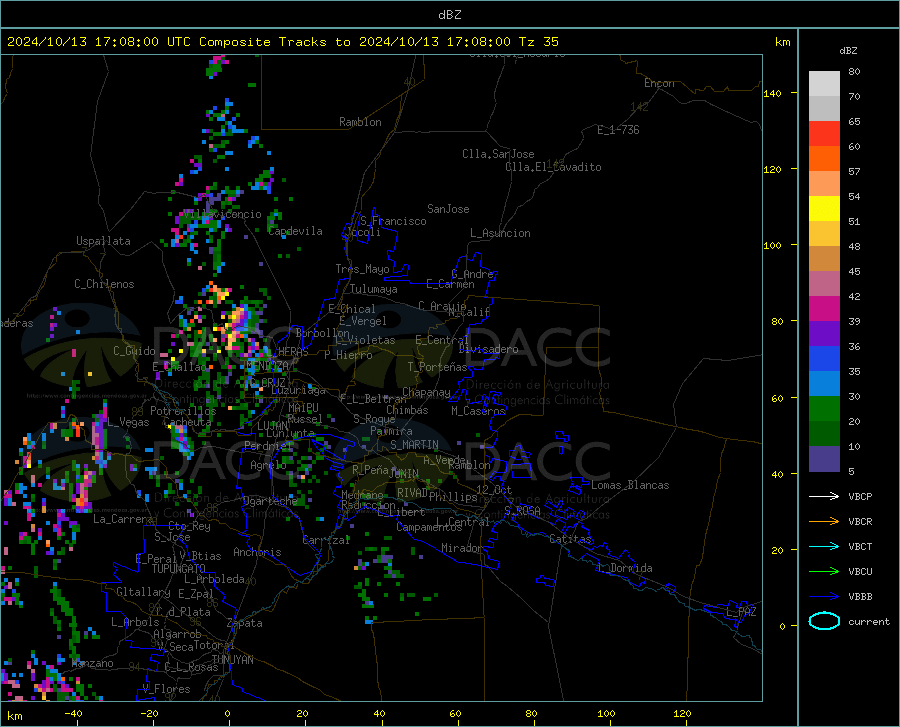The height and width of the screenshot is (727, 900).
Task: Click the 'L_Dormida' map label
Action: tap(625, 568)
